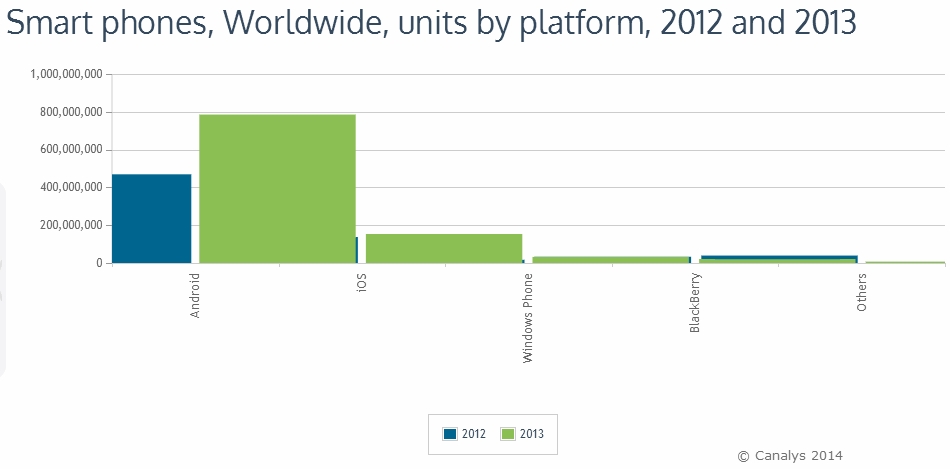Select the green iOS 2013 bar

[x=444, y=248]
